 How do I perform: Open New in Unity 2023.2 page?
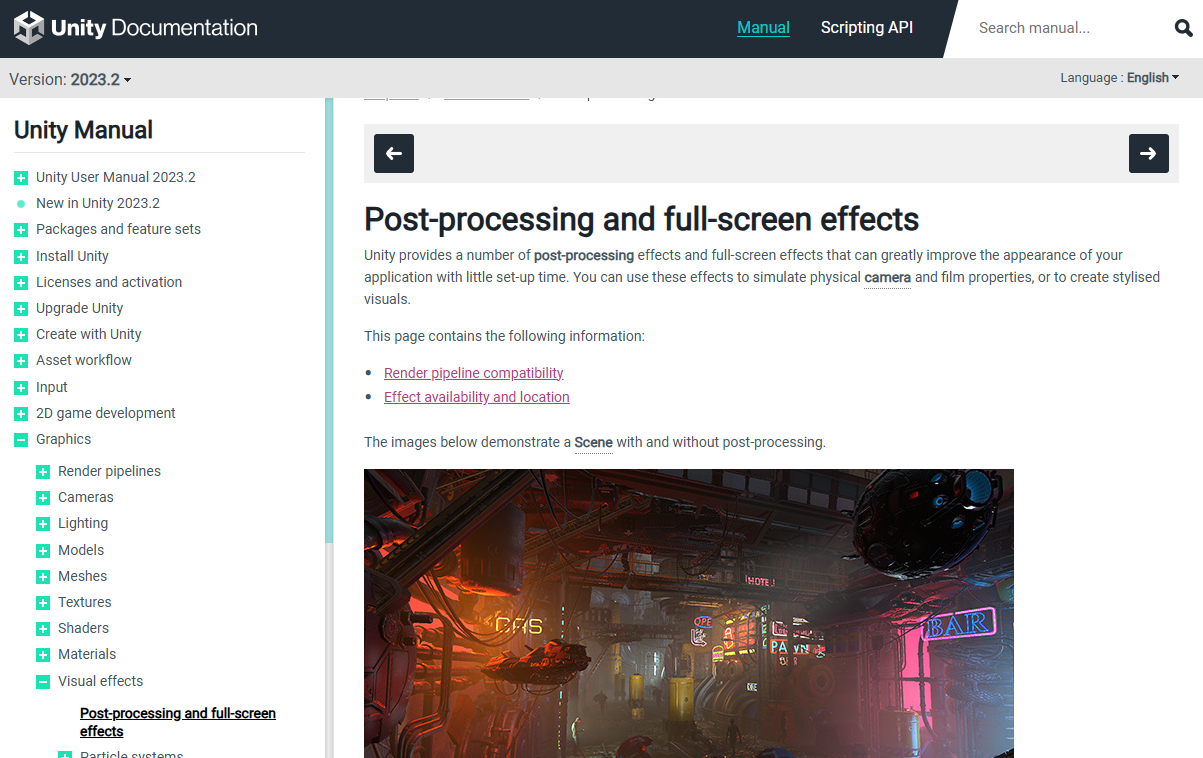pyautogui.click(x=98, y=203)
